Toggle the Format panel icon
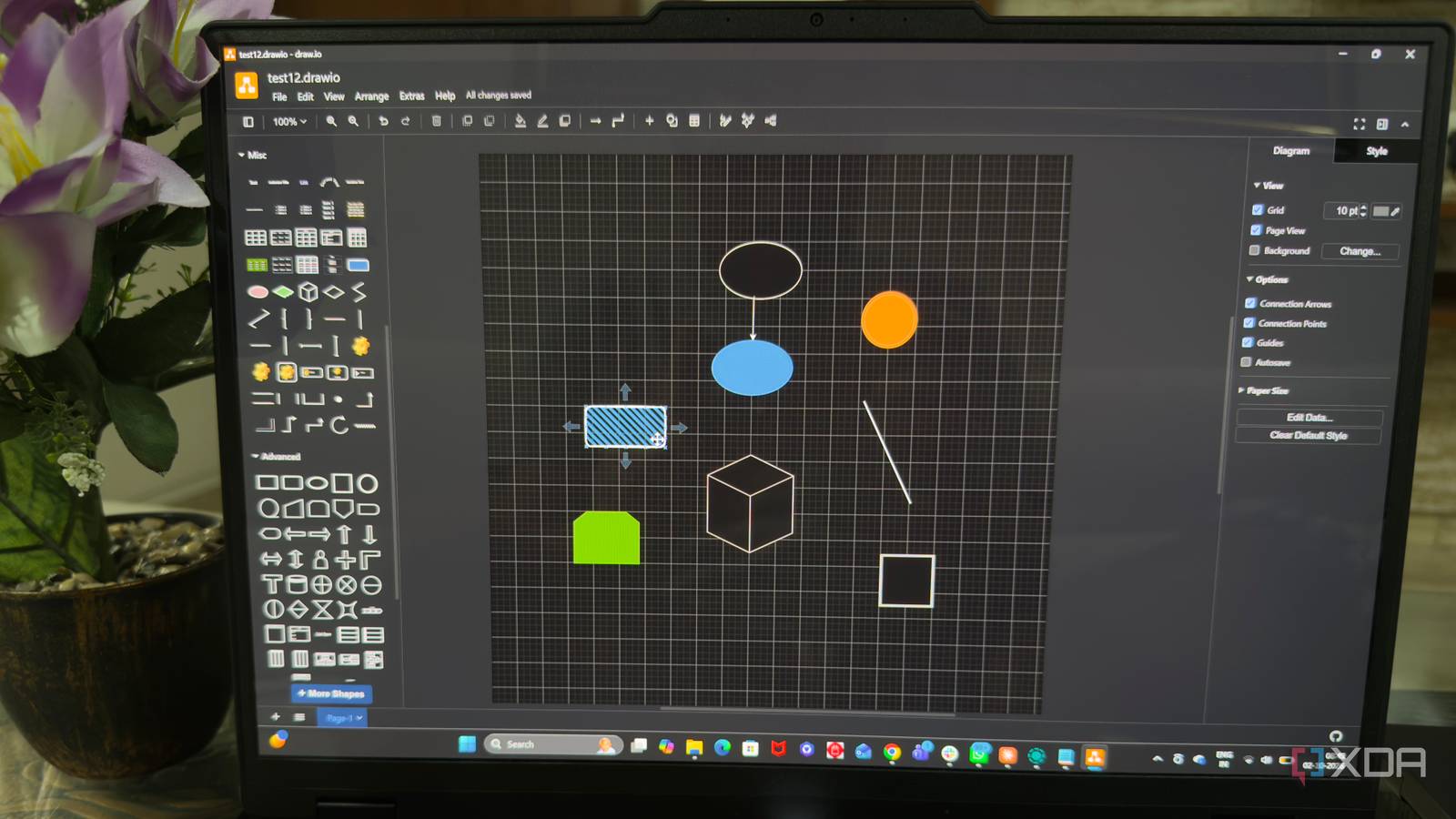The image size is (1456, 819). pyautogui.click(x=1382, y=124)
